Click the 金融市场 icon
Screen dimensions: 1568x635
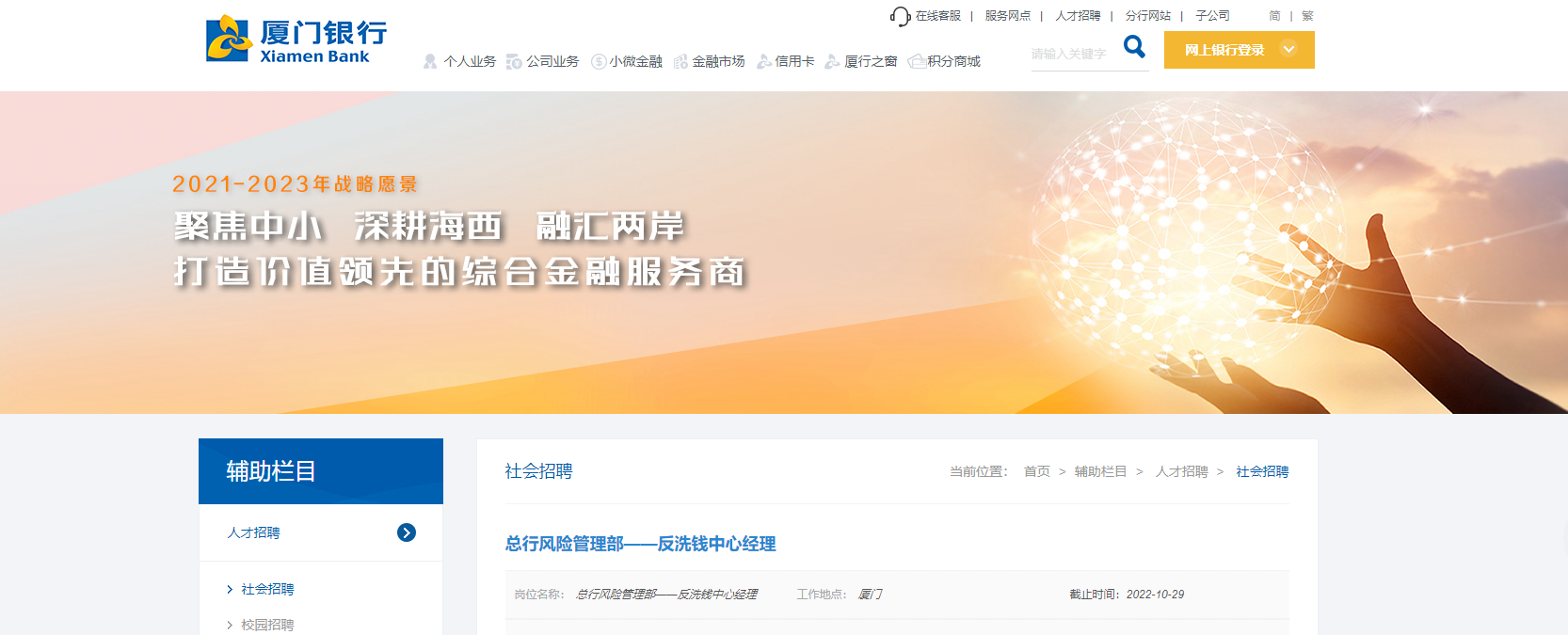[x=680, y=61]
